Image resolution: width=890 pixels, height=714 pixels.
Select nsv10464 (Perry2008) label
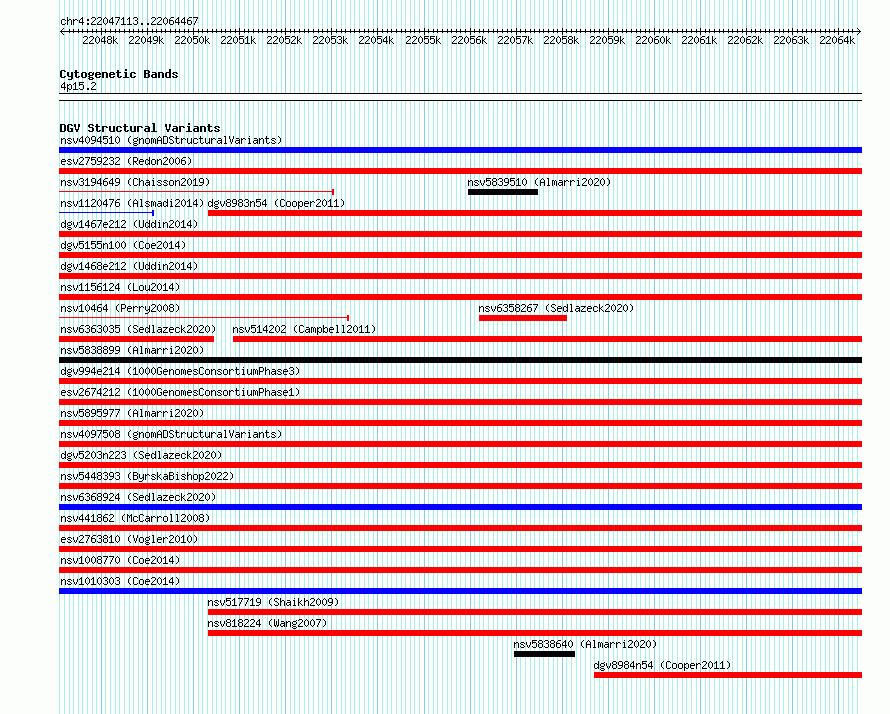point(120,308)
